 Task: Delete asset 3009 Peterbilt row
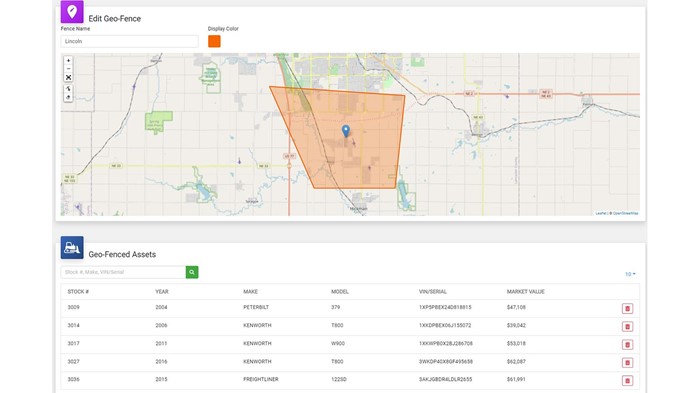tap(627, 309)
